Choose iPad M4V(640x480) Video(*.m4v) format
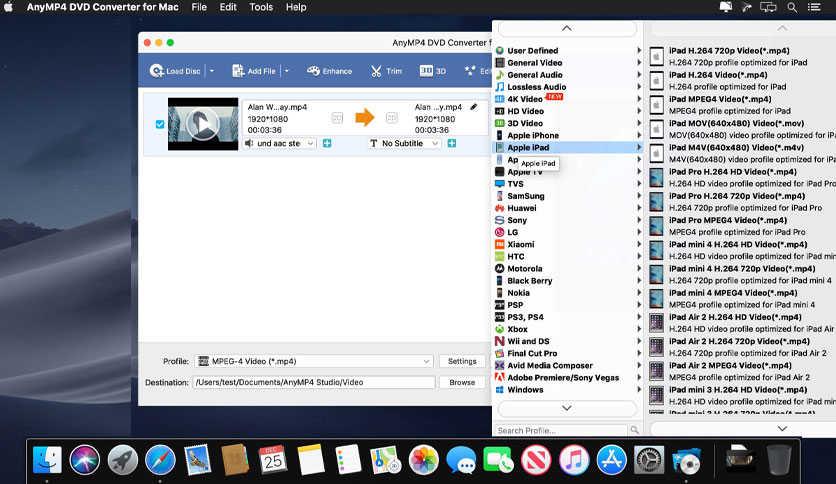 (x=742, y=154)
